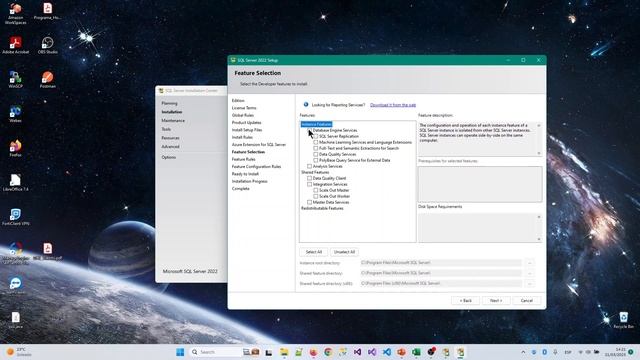Select the Firefox desktop shortcut
The width and height of the screenshot is (640, 360).
pyautogui.click(x=16, y=148)
